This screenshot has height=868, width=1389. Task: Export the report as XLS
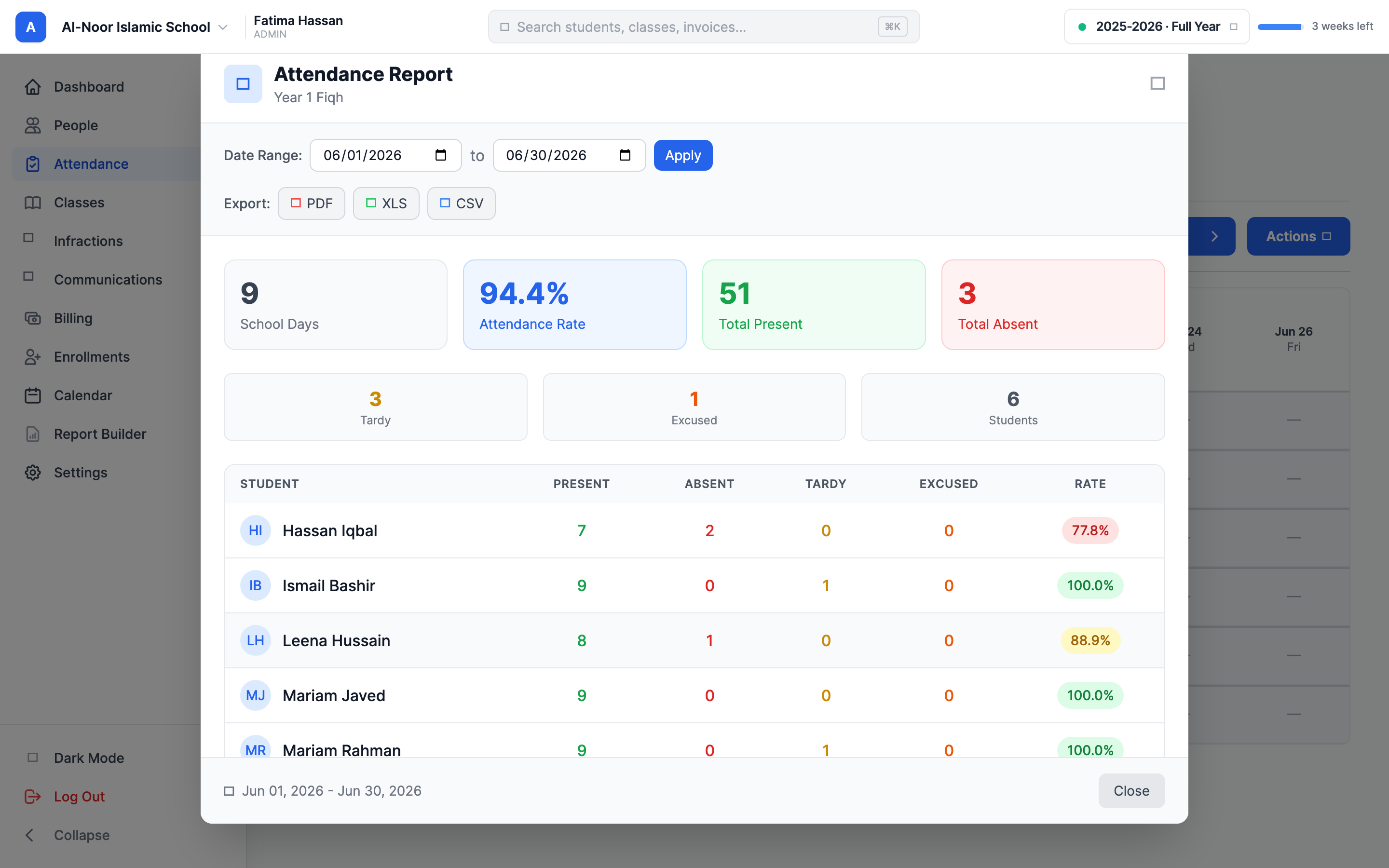coord(386,203)
